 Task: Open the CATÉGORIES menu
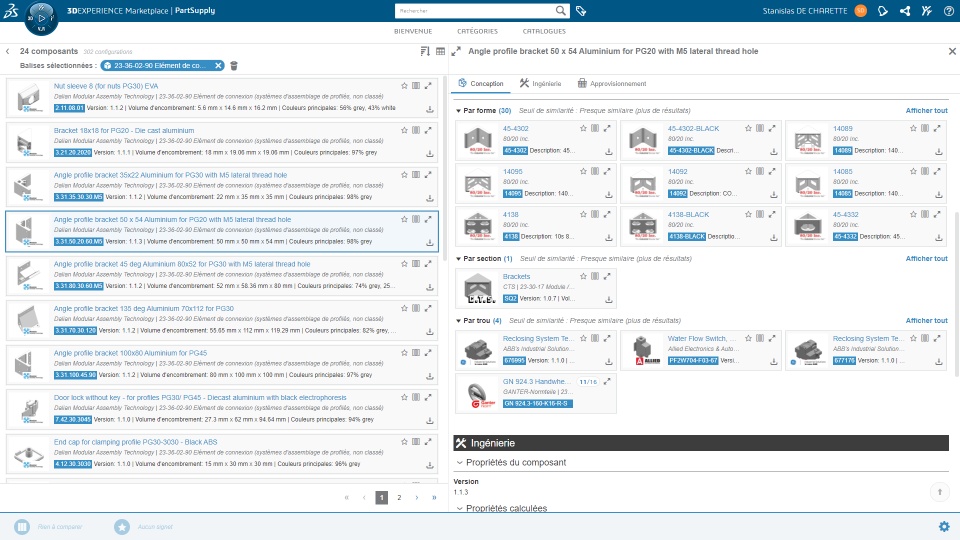(478, 31)
